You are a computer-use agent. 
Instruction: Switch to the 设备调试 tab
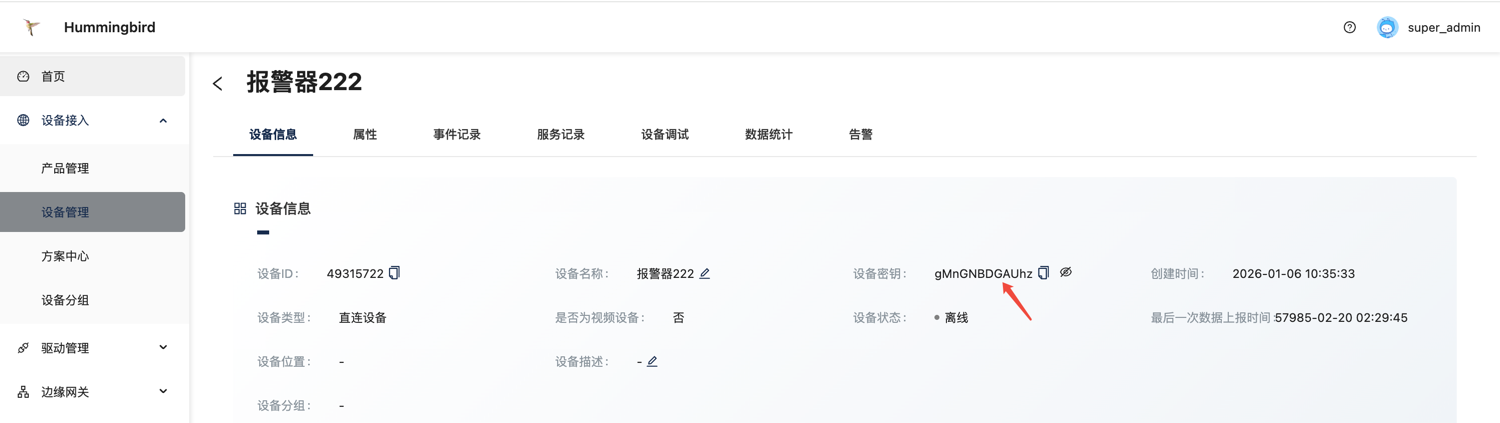(665, 134)
